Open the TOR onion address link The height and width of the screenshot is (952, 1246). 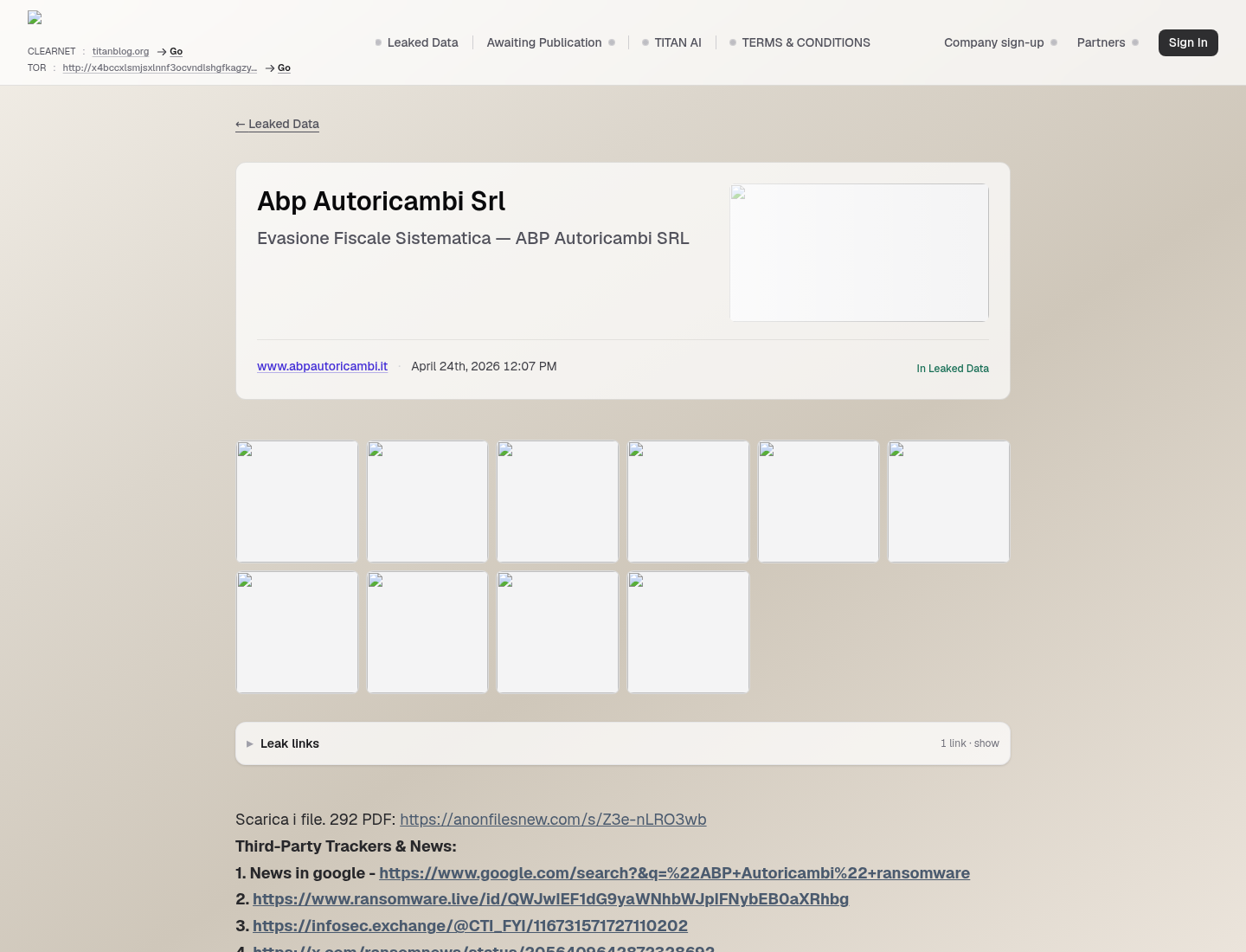(159, 68)
